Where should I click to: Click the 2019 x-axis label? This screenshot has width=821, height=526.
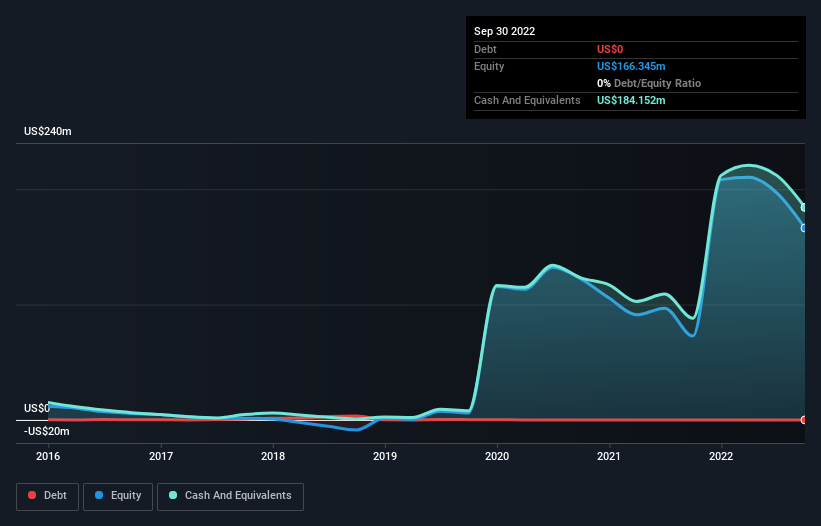pyautogui.click(x=385, y=456)
